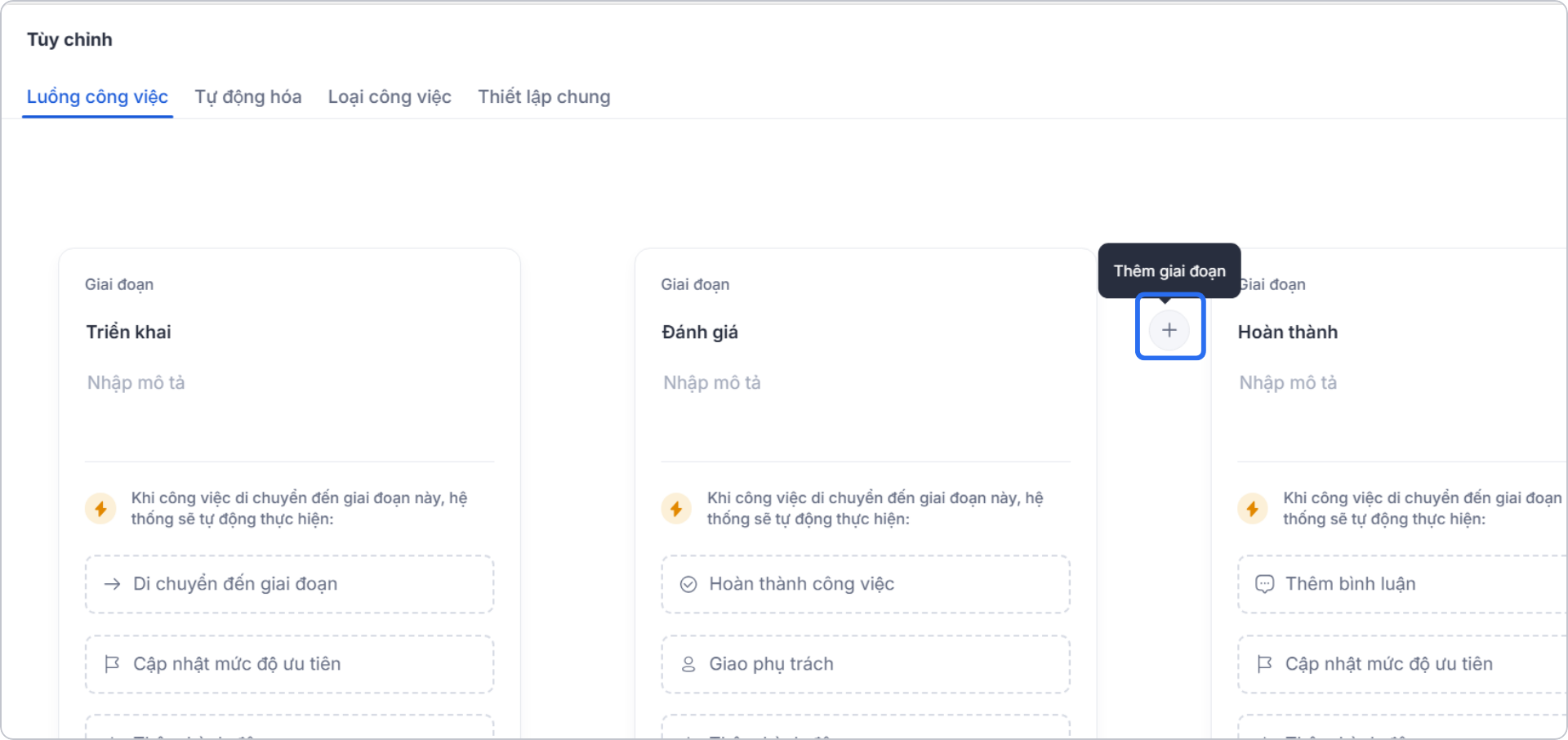The width and height of the screenshot is (1568, 740).
Task: Switch to the Tự động hóa tab
Action: 247,96
